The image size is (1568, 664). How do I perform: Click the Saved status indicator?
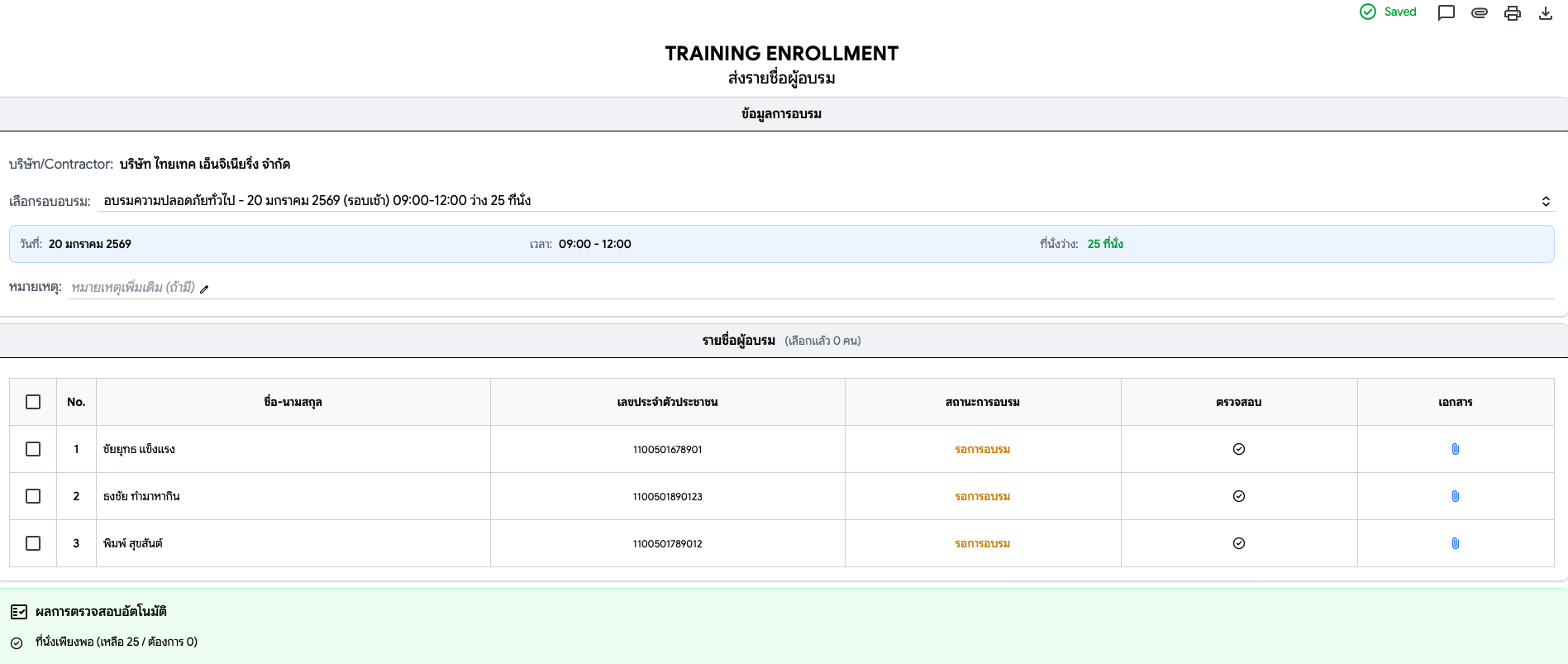point(1389,12)
